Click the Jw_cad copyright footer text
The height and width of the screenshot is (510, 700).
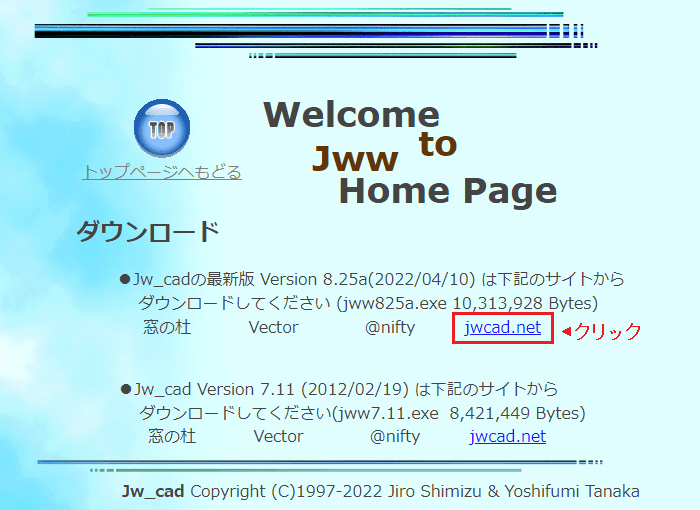[x=380, y=491]
